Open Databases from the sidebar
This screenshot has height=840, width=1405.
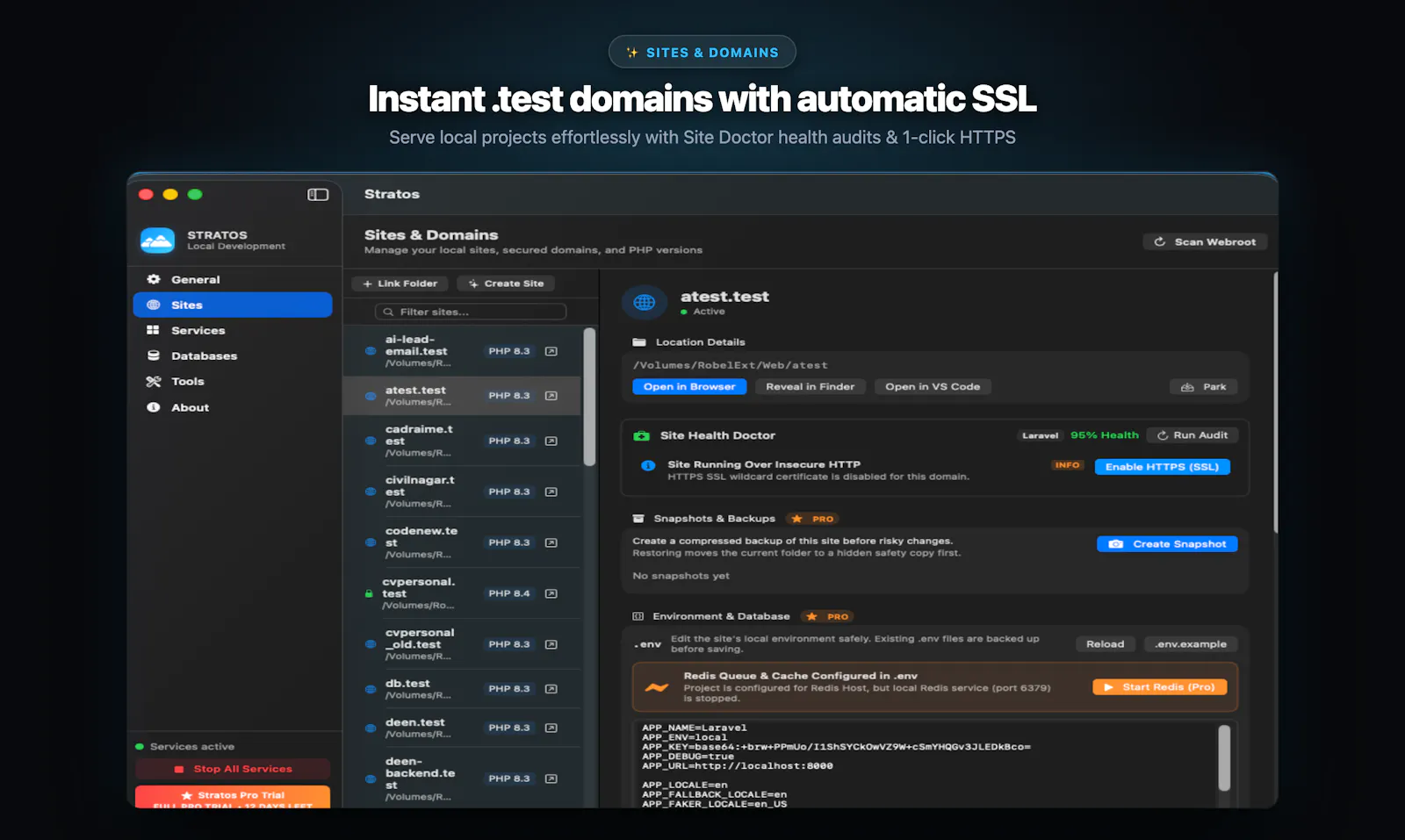233,355
